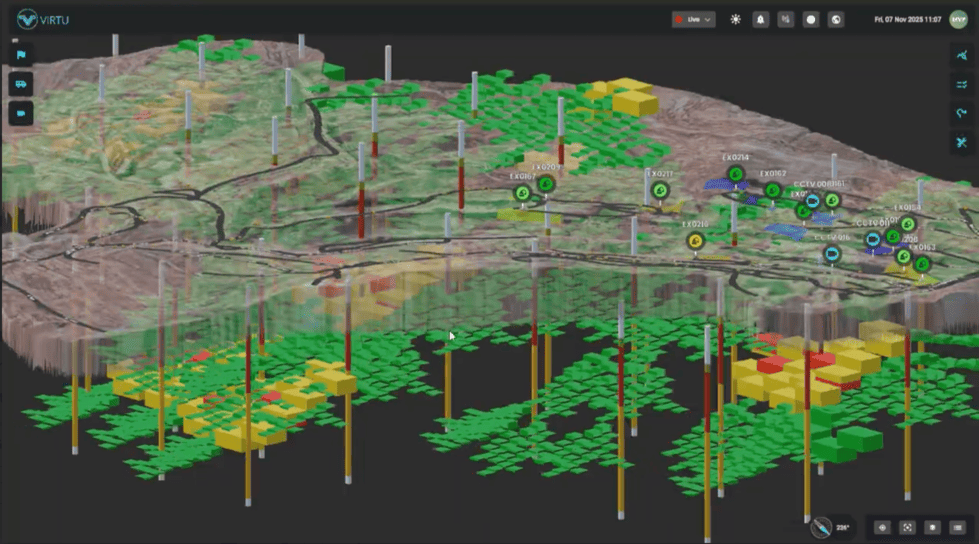Open the tools icon in right sidebar
Image resolution: width=979 pixels, height=544 pixels.
(962, 143)
